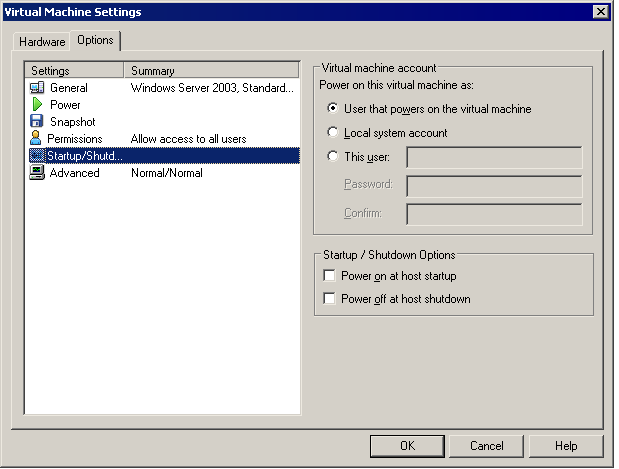This screenshot has width=619, height=469.
Task: Click the Settings column header
Action: (x=75, y=71)
